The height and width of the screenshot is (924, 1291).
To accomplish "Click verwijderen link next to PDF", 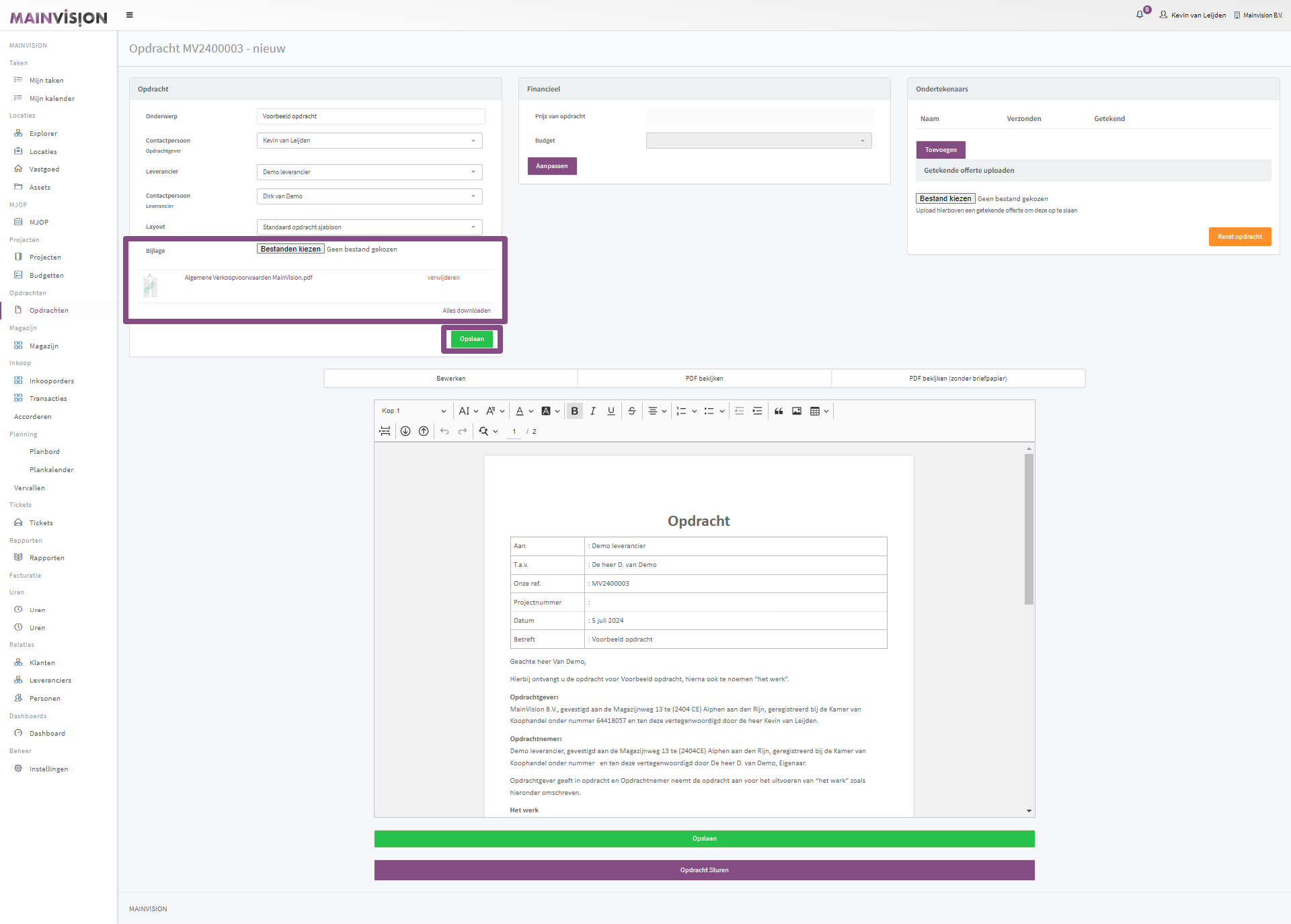I will coord(443,278).
